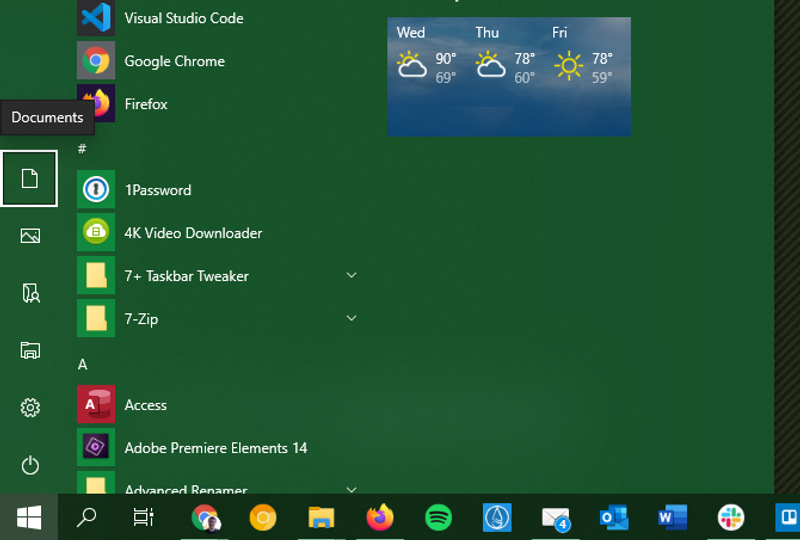The height and width of the screenshot is (540, 800).
Task: Expand the 7-Zip folder chevron
Action: (x=351, y=318)
